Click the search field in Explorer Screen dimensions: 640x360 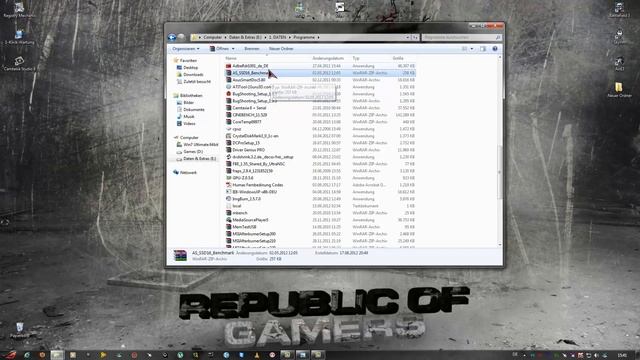462,37
